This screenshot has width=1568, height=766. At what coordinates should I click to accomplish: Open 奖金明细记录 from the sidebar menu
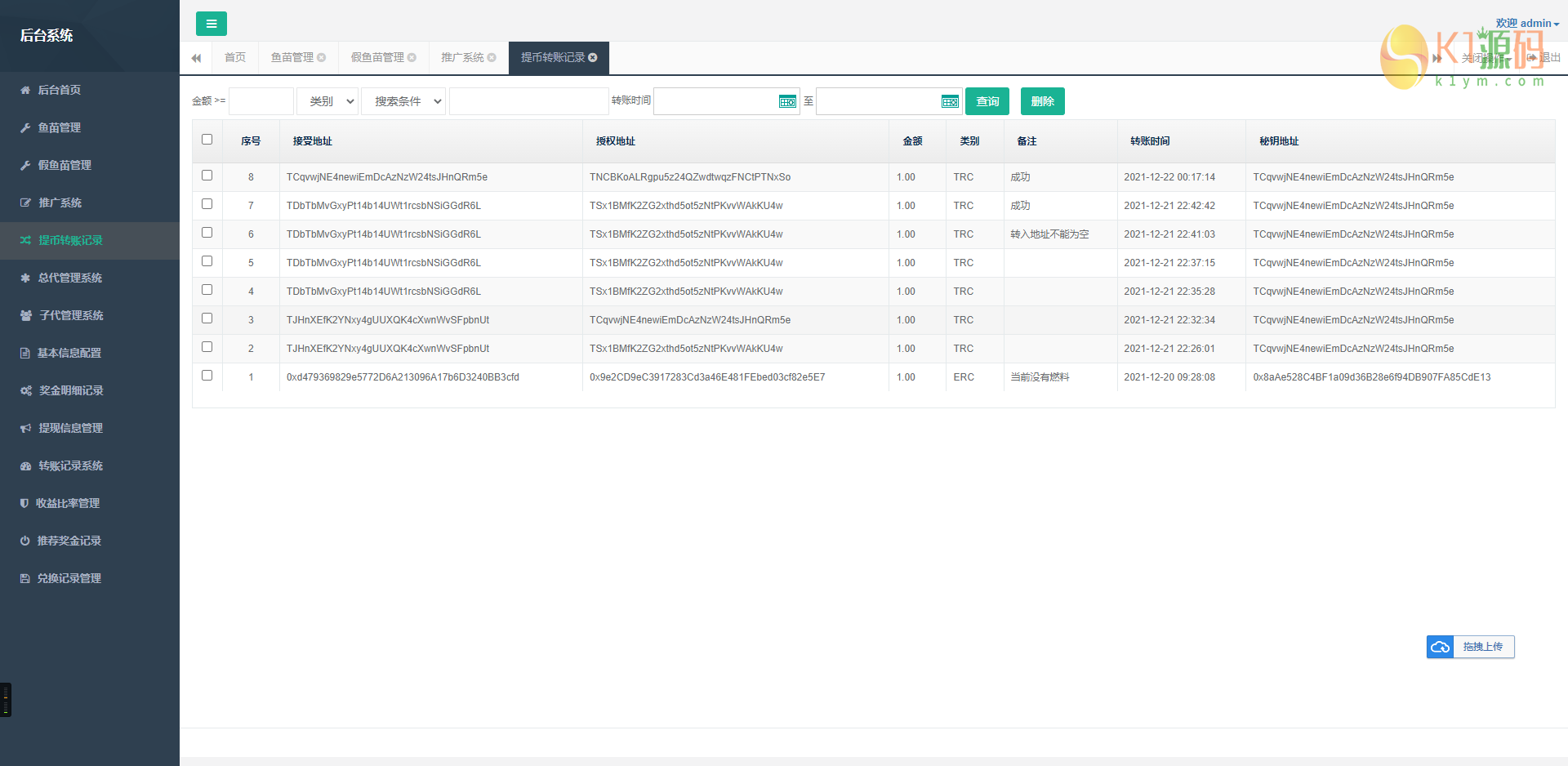71,391
